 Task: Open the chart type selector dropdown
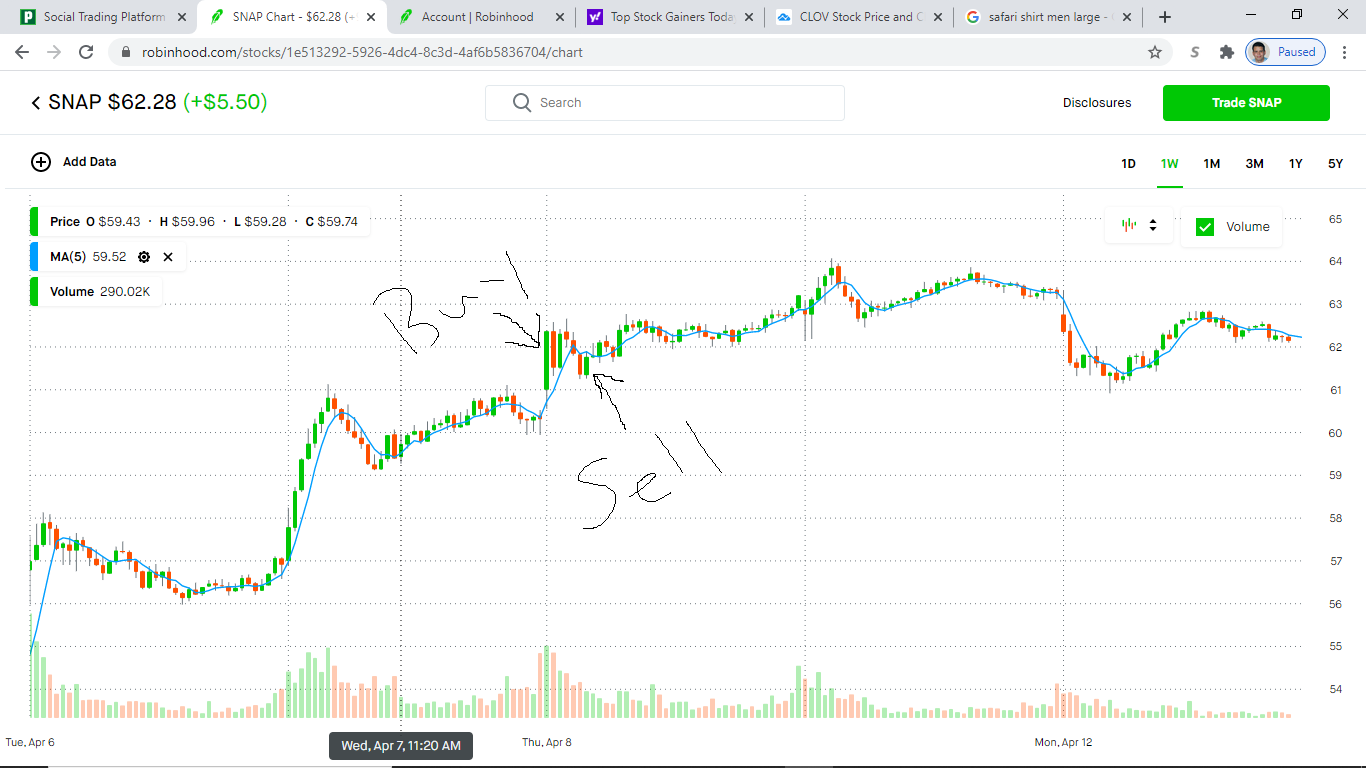point(1140,226)
